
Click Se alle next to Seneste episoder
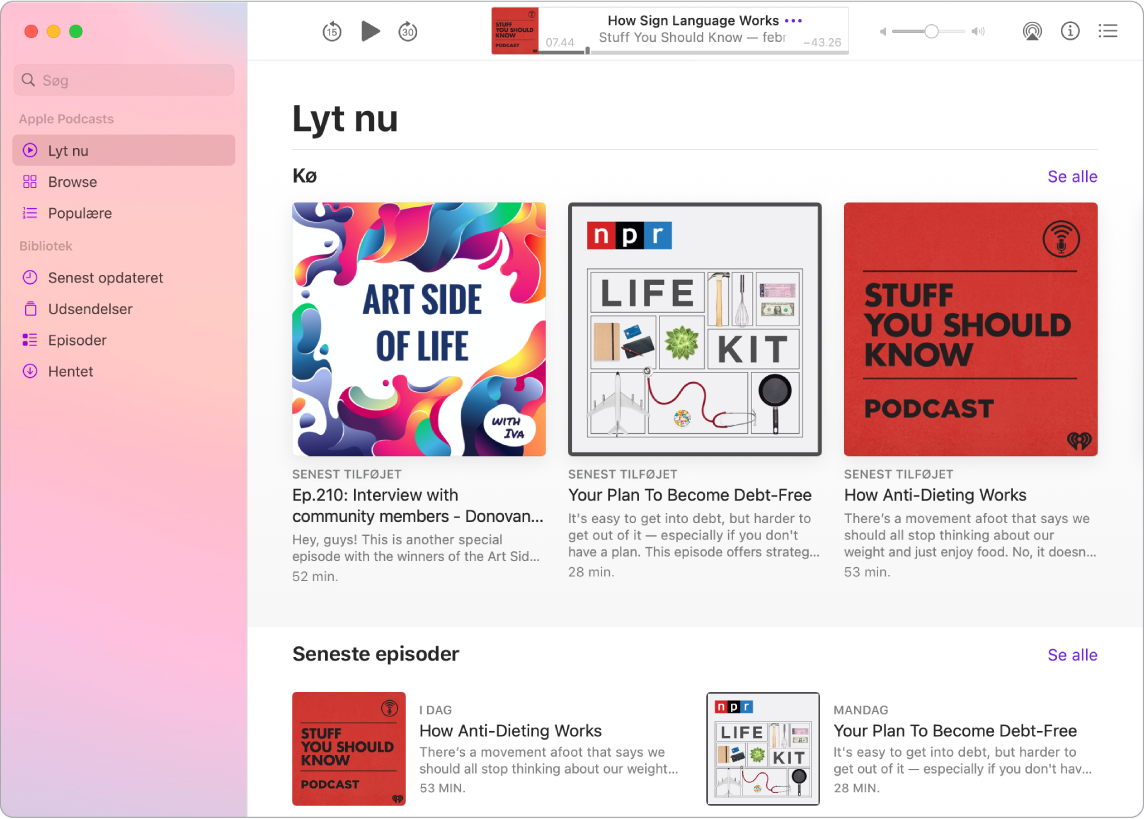[1072, 655]
